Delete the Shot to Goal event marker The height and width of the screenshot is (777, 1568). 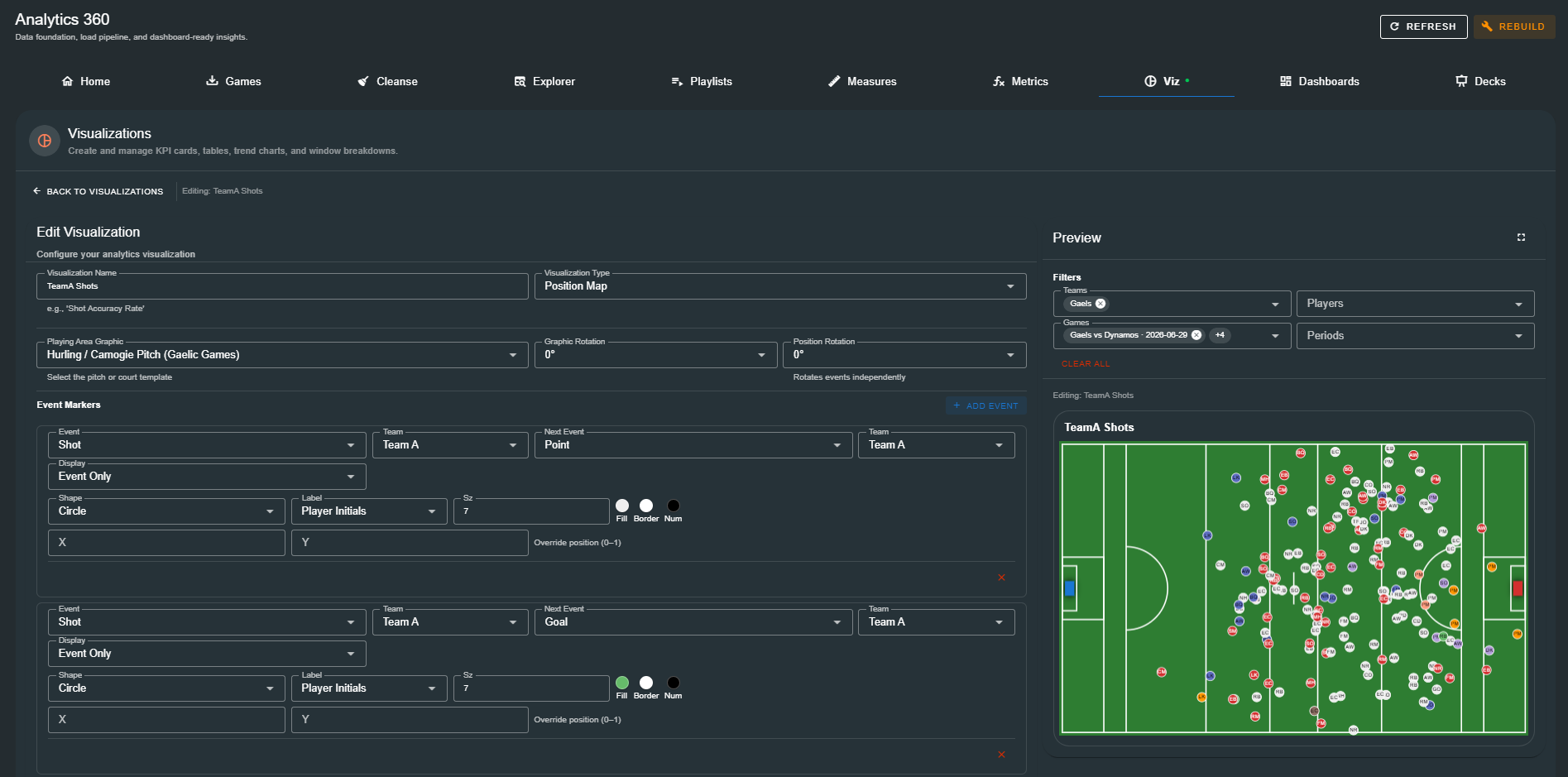click(1001, 755)
